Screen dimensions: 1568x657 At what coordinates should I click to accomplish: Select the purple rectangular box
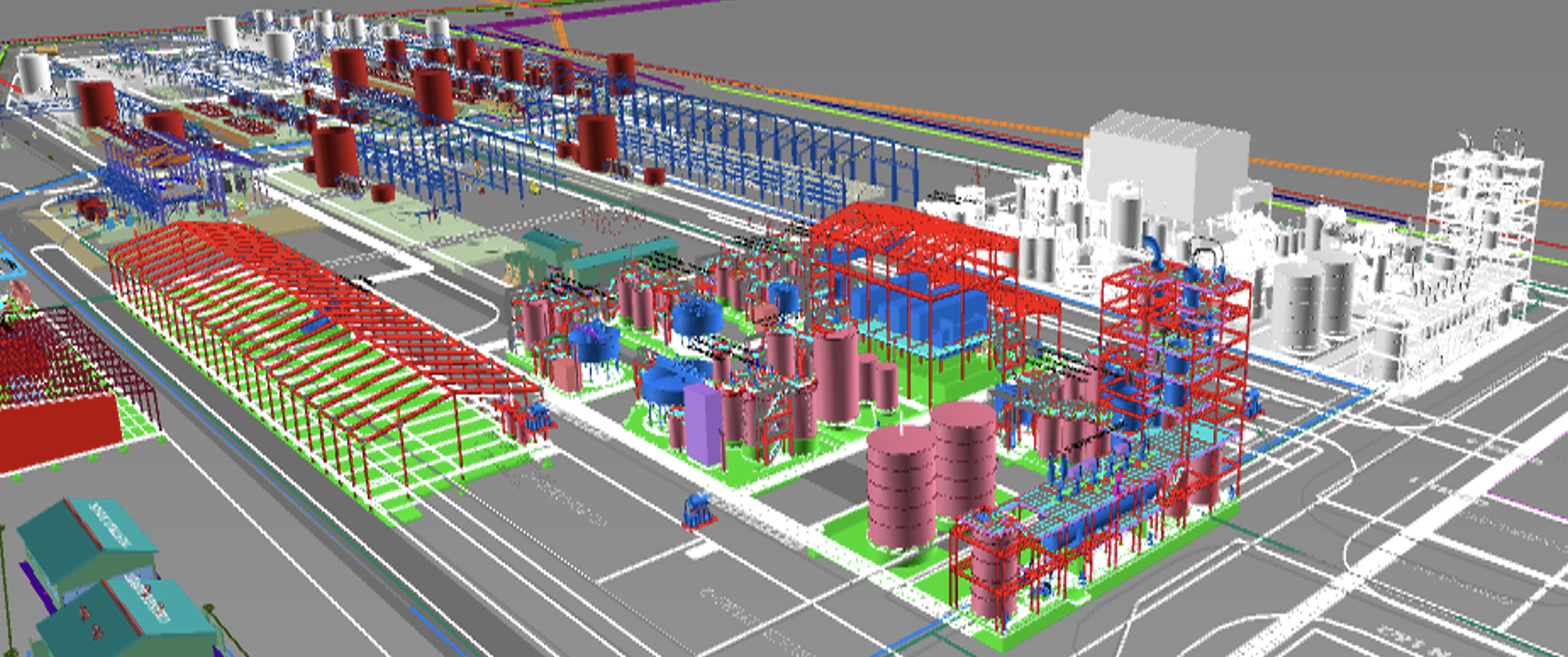click(703, 425)
